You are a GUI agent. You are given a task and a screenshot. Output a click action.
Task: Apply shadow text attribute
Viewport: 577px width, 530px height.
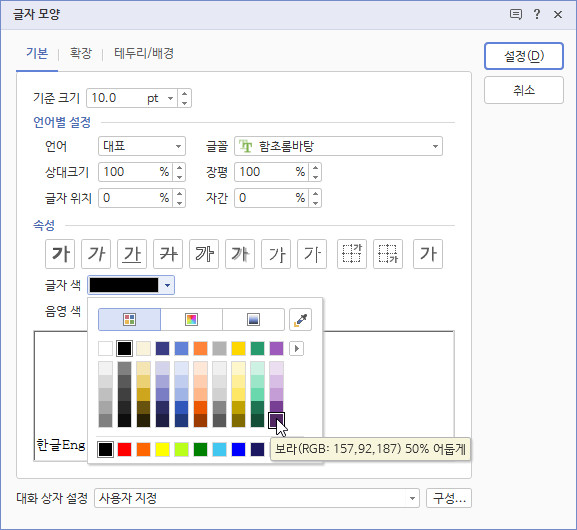tap(240, 254)
